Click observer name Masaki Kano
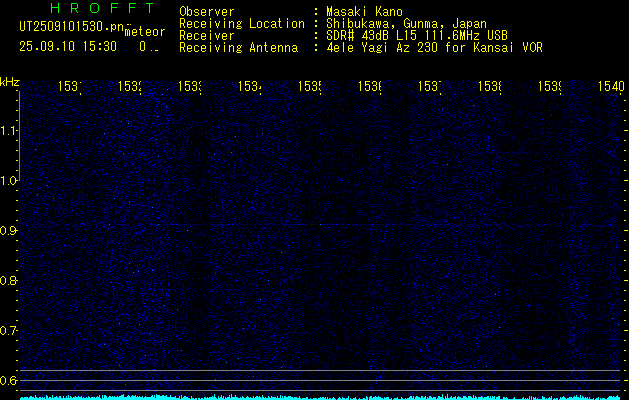The width and height of the screenshot is (629, 400). click(x=364, y=12)
